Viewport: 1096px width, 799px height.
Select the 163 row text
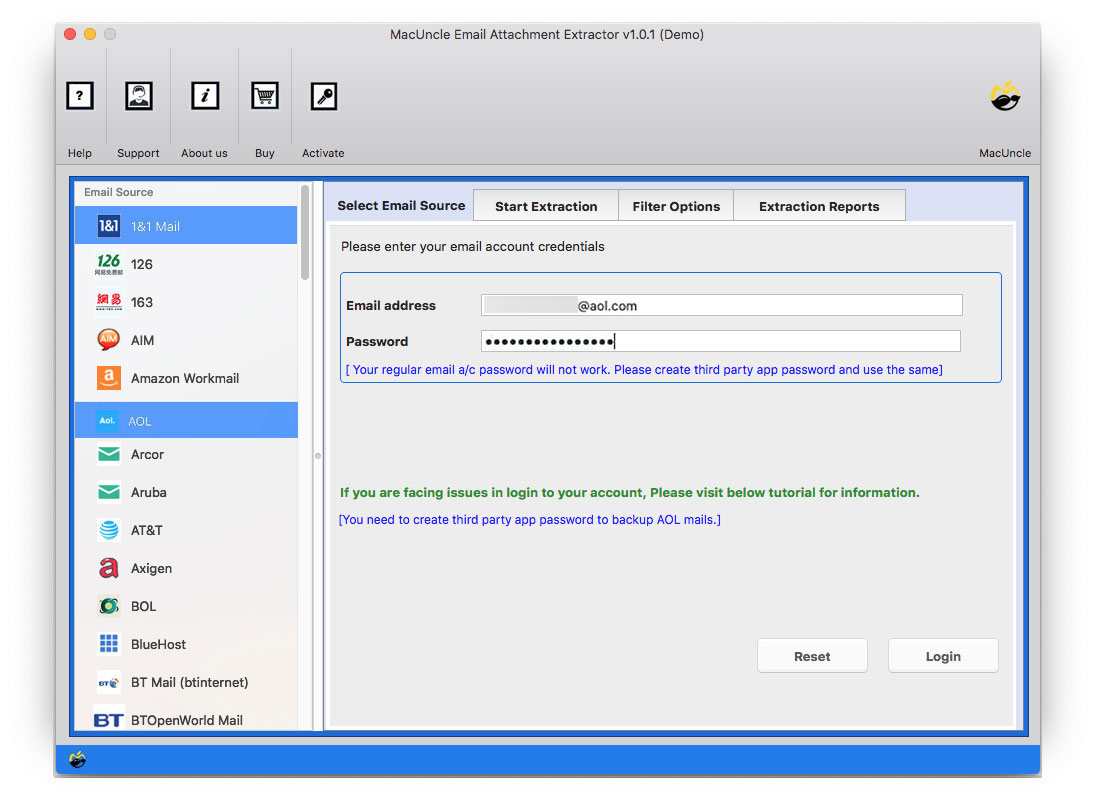point(142,302)
